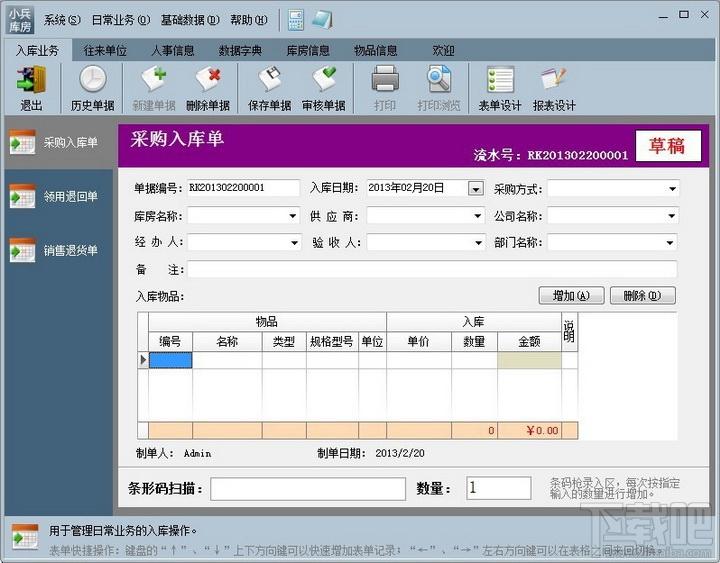Click the 单价 column header
The image size is (720, 563).
(x=418, y=342)
